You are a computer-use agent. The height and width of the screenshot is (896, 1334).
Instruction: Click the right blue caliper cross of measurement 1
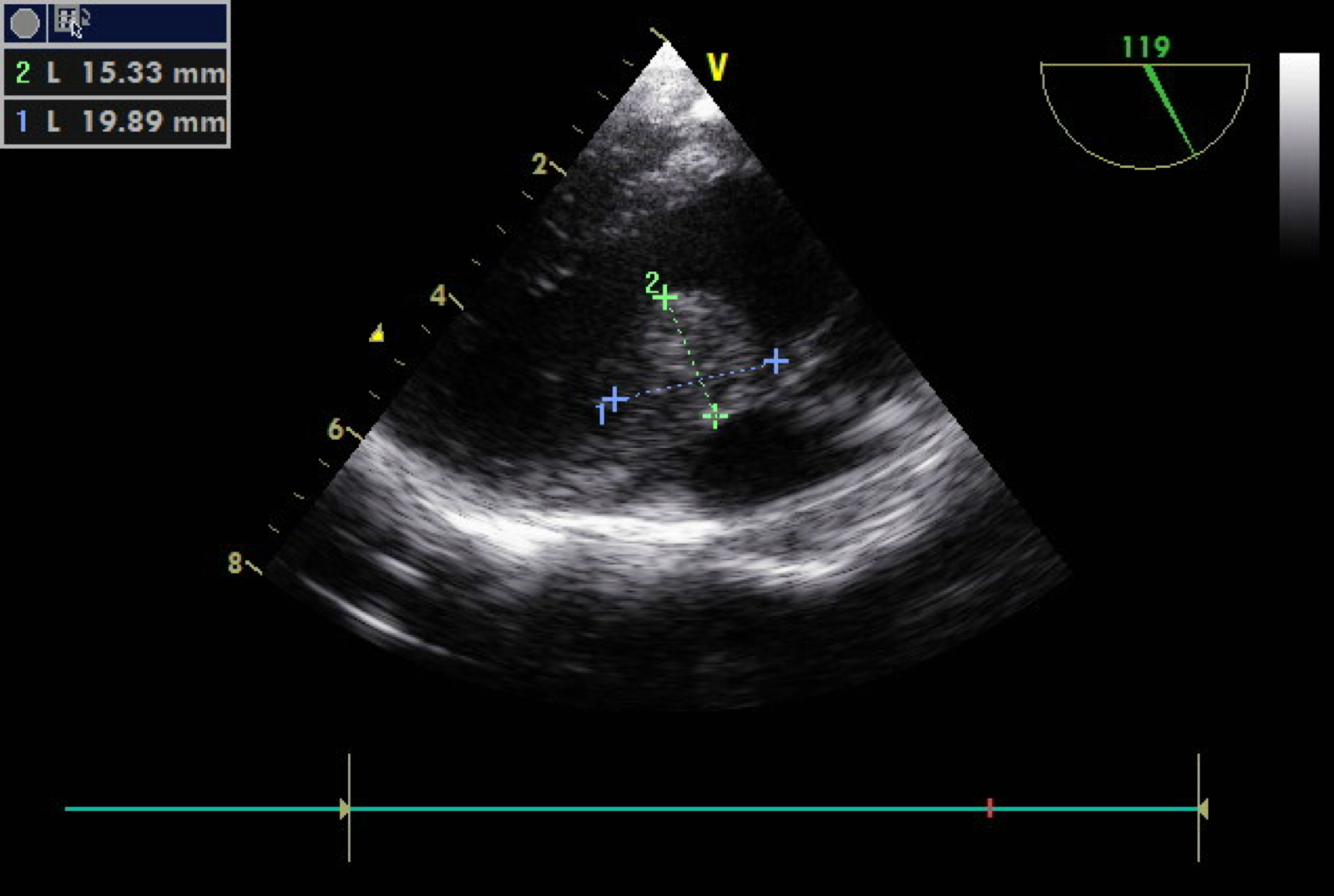pyautogui.click(x=776, y=361)
